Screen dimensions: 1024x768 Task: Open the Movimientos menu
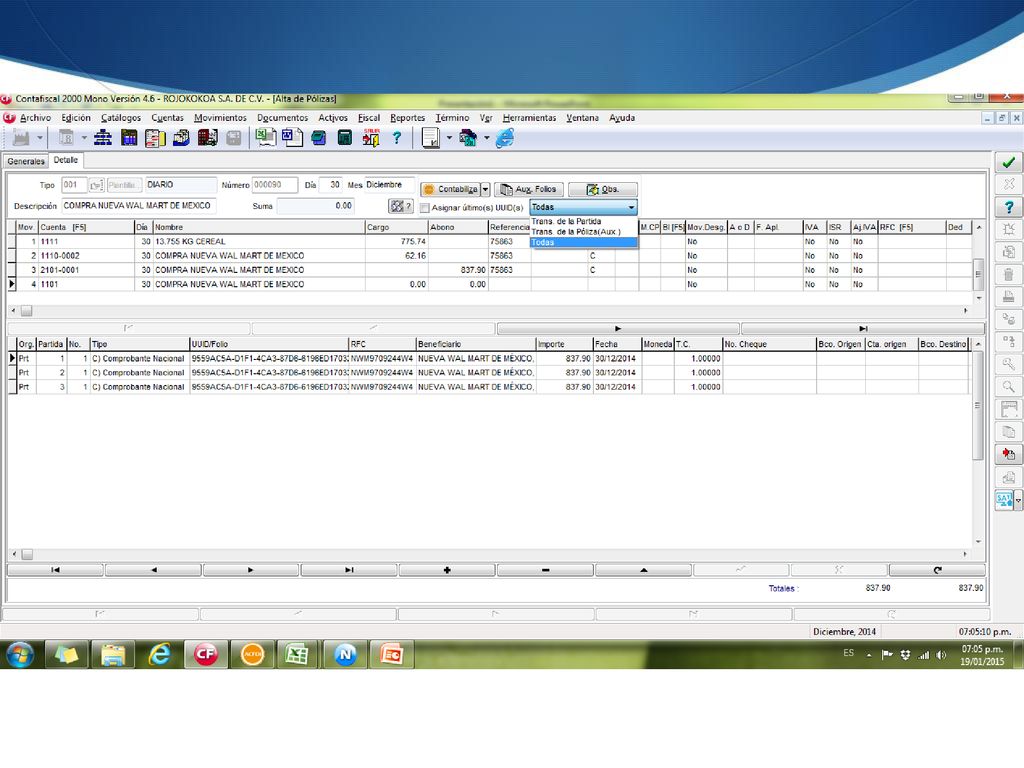tap(220, 118)
